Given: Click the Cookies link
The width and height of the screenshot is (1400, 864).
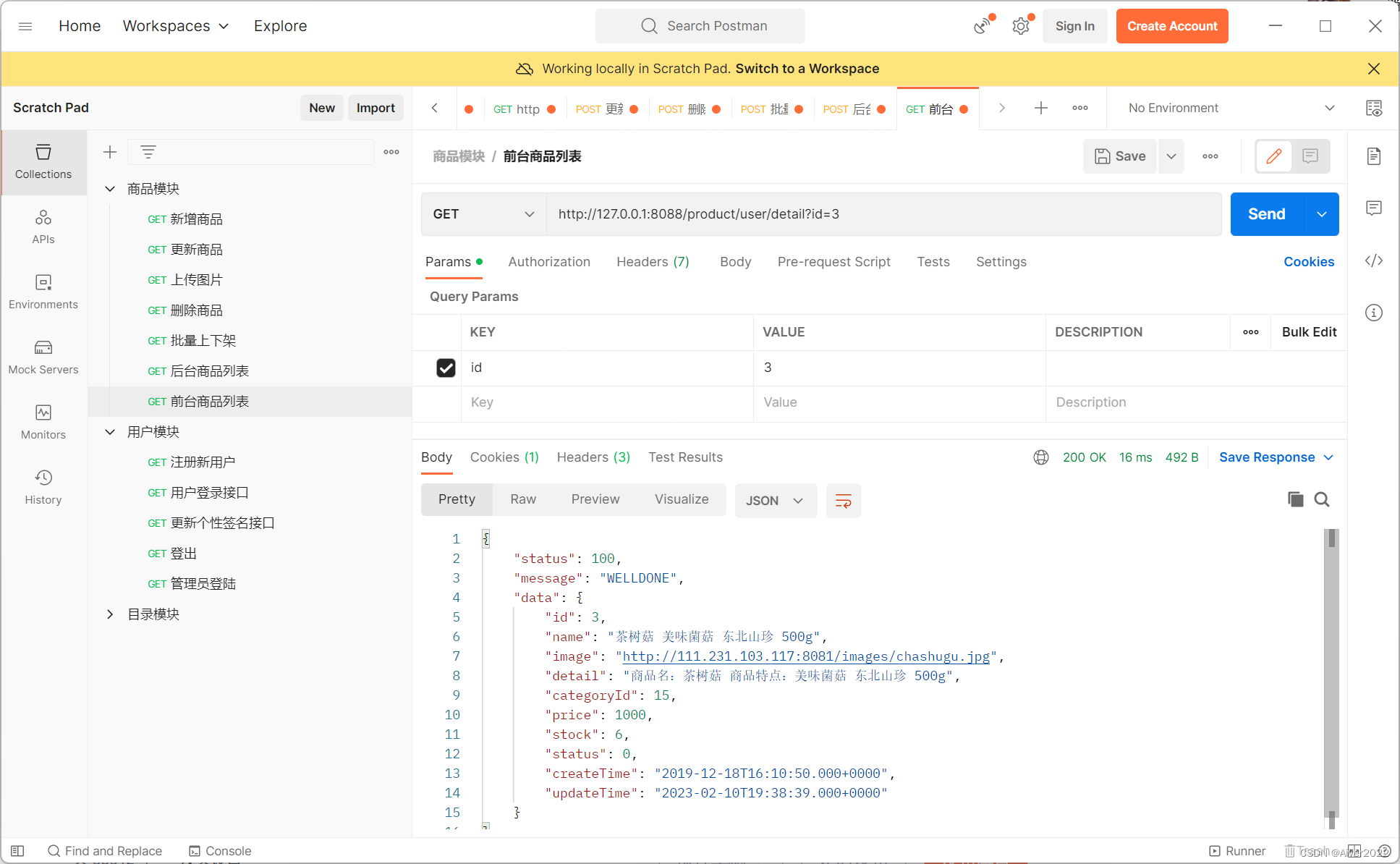Looking at the screenshot, I should (x=1308, y=262).
